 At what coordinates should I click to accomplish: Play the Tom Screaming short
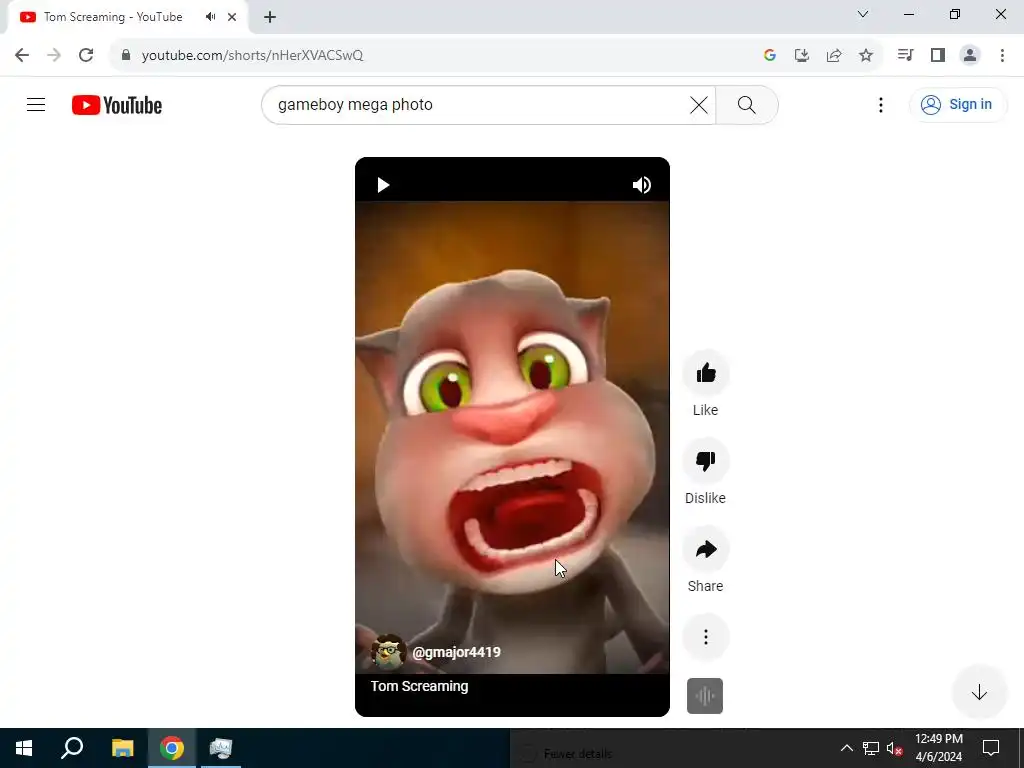383,185
